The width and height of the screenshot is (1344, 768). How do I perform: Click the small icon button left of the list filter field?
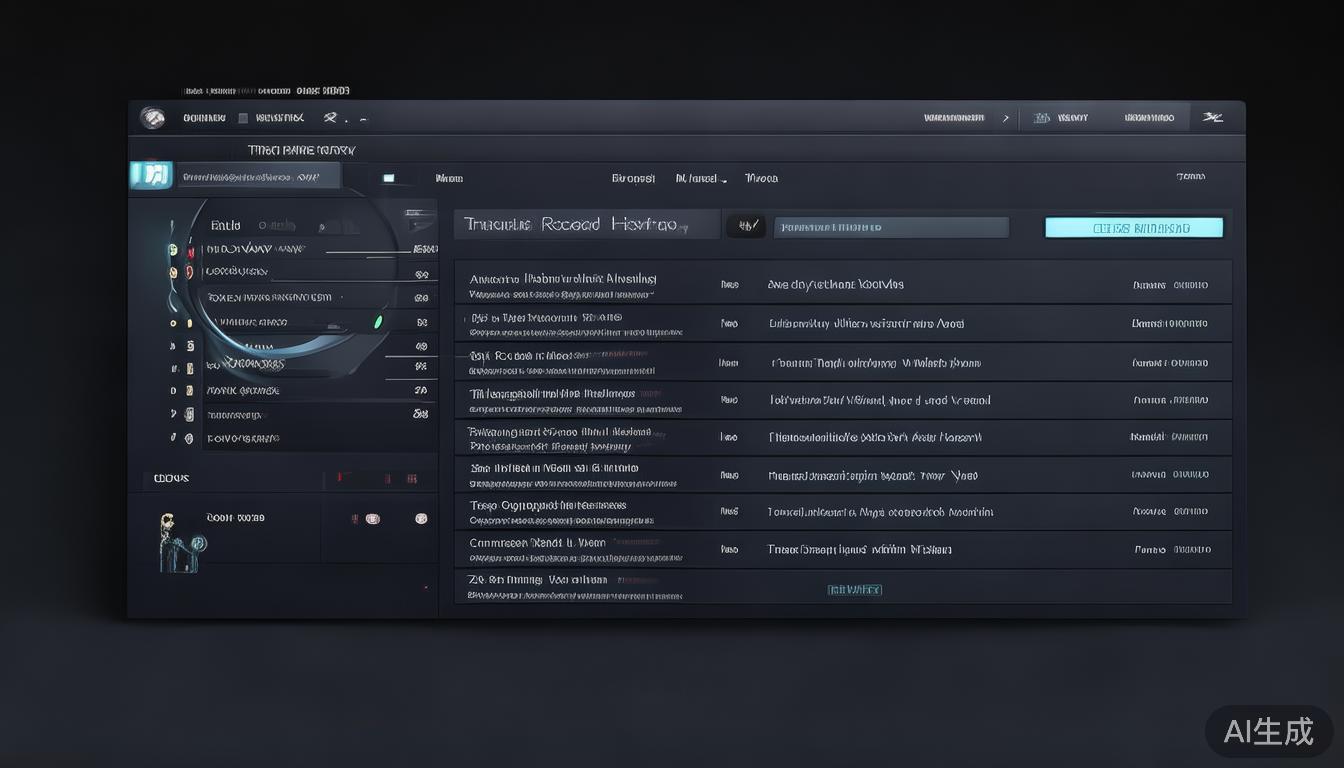(x=746, y=227)
